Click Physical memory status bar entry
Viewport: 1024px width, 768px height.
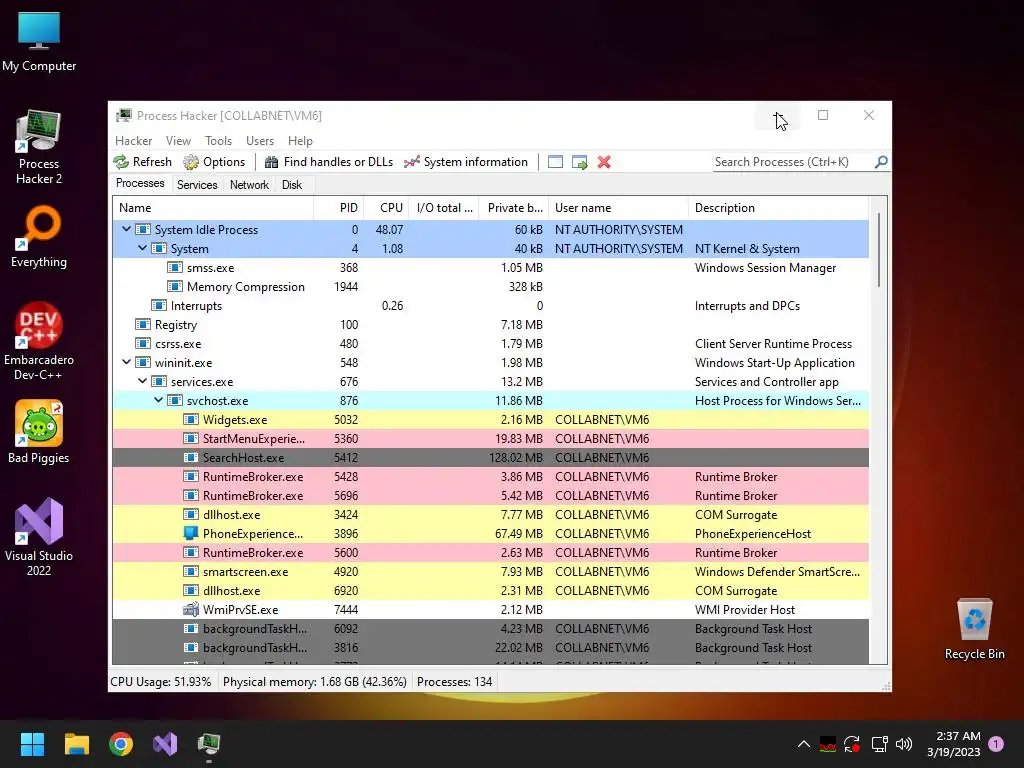315,682
